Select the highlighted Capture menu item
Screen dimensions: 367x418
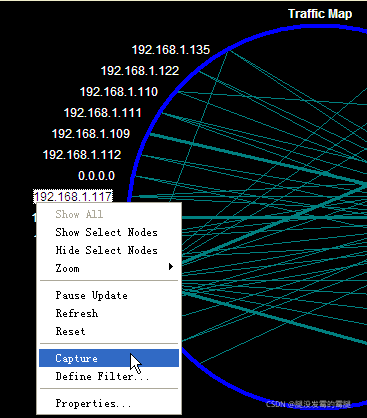109,358
